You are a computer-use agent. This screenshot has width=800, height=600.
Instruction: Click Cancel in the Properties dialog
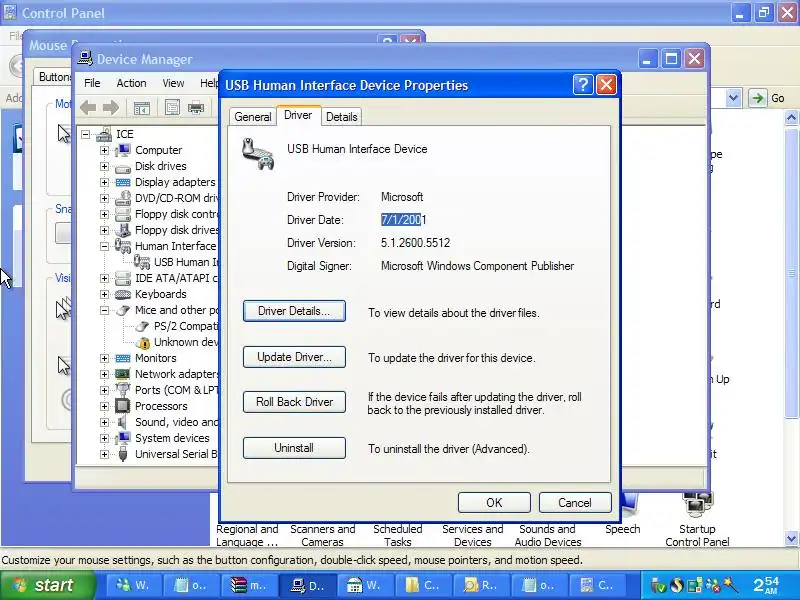(x=575, y=503)
